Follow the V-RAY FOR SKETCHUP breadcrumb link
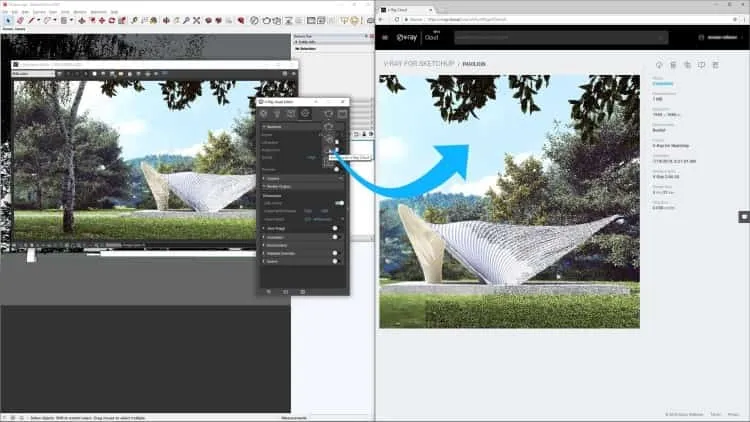This screenshot has width=750, height=422. 419,64
